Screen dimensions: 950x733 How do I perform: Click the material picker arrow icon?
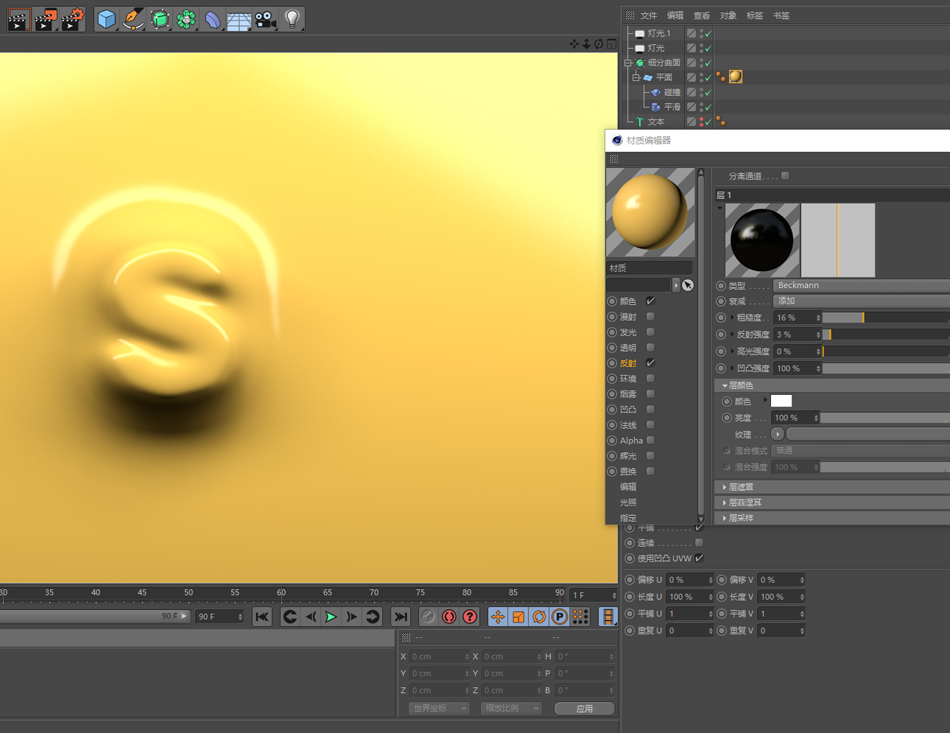[688, 285]
